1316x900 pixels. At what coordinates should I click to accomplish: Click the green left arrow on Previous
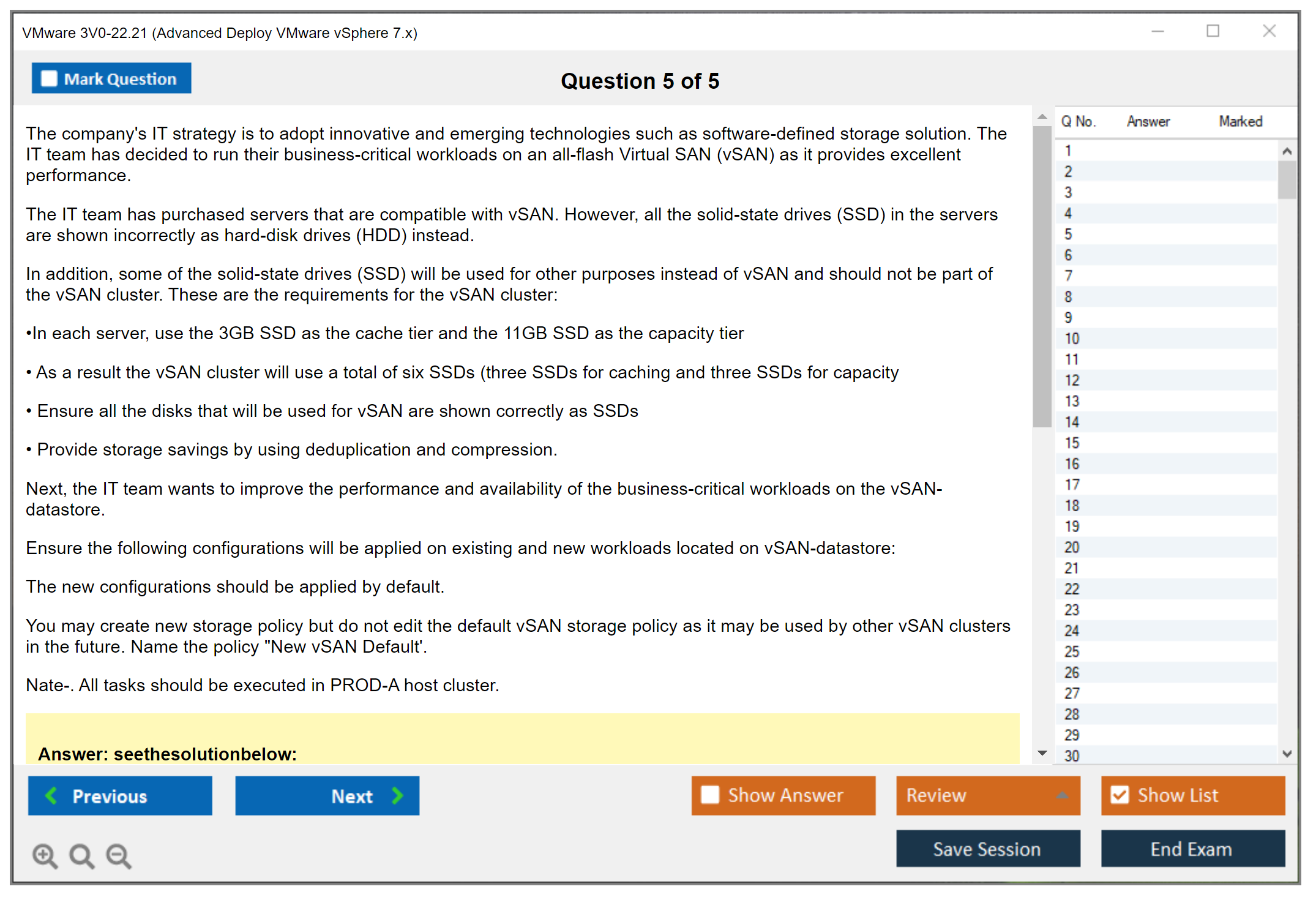pos(52,795)
